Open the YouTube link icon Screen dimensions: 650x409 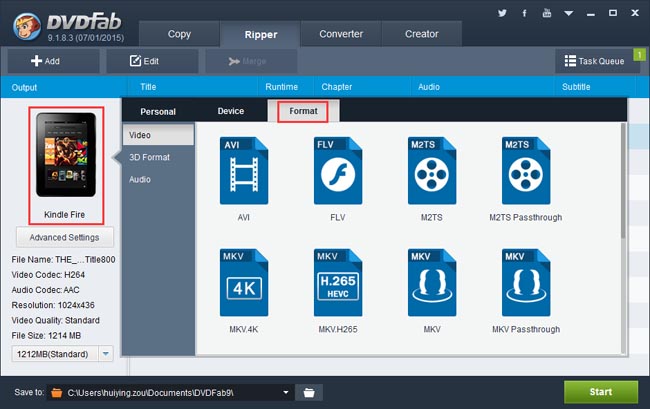[547, 13]
